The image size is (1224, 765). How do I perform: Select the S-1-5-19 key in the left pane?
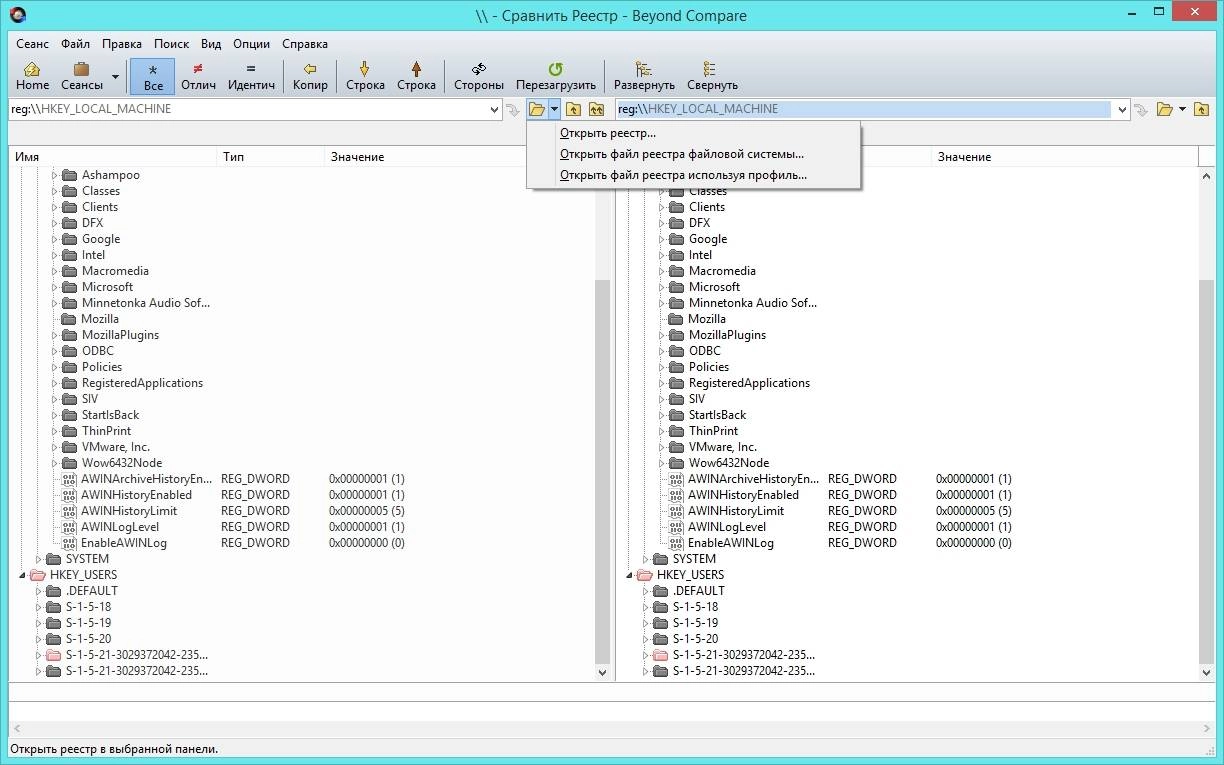click(x=89, y=623)
